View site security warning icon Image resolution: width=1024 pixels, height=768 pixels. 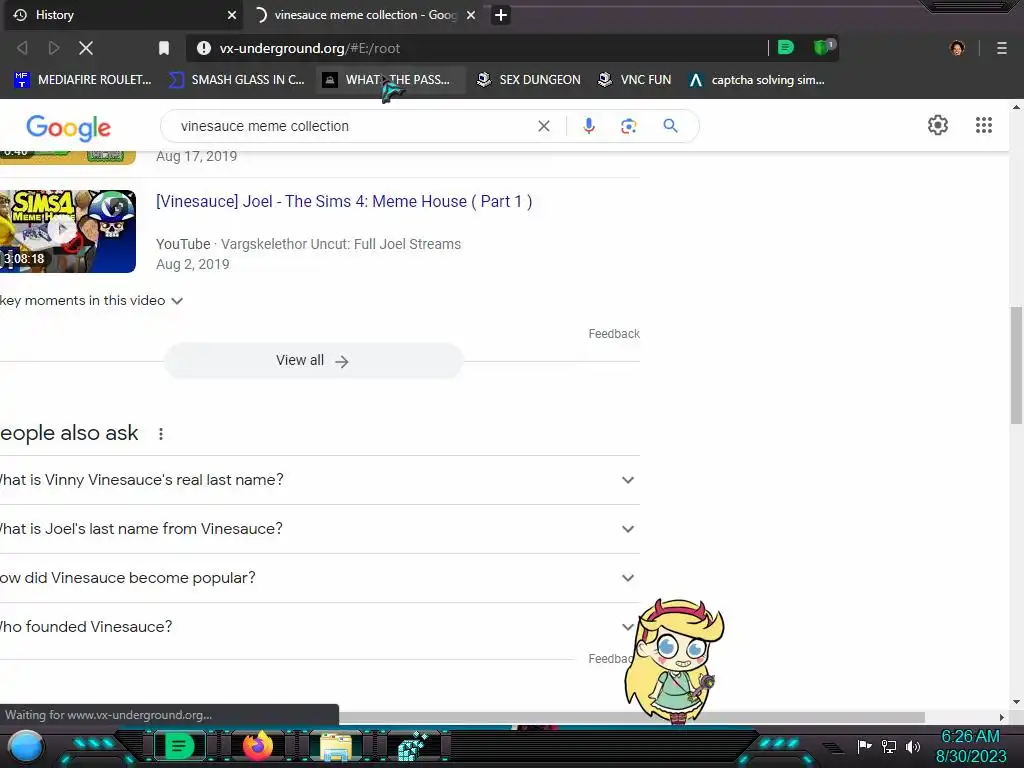coord(204,48)
